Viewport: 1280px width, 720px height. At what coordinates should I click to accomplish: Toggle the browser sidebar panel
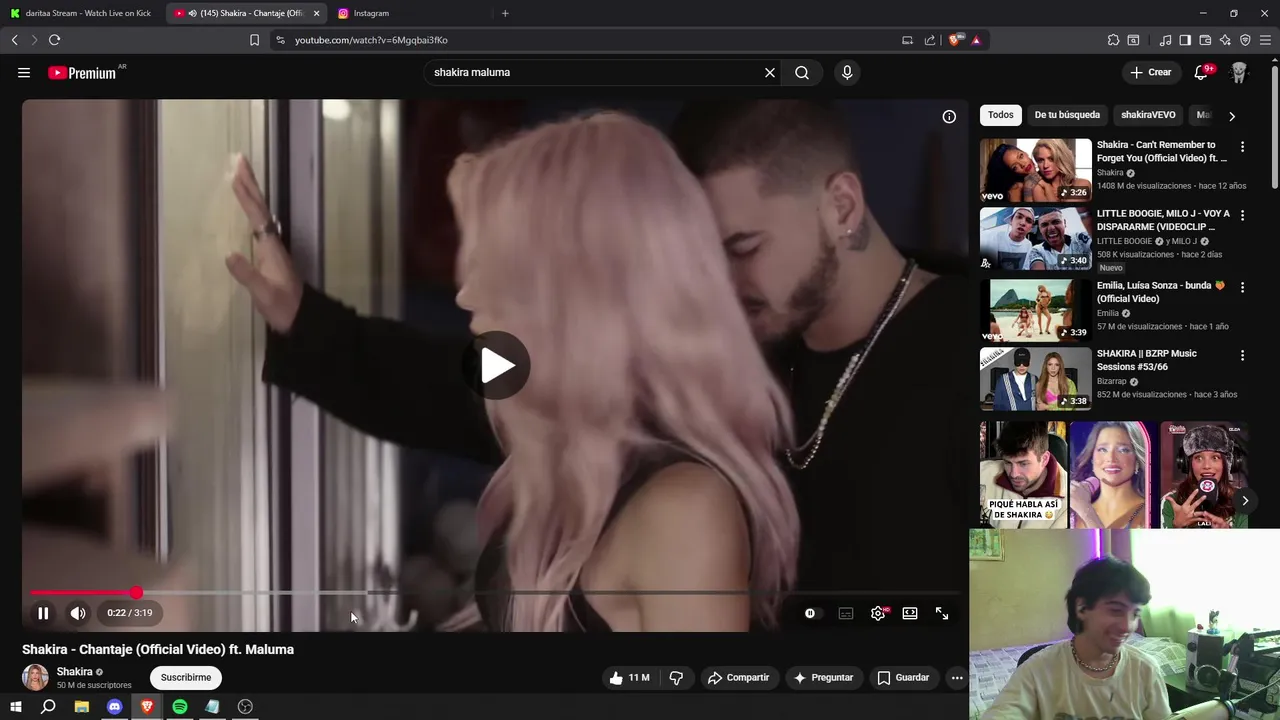pos(1185,40)
